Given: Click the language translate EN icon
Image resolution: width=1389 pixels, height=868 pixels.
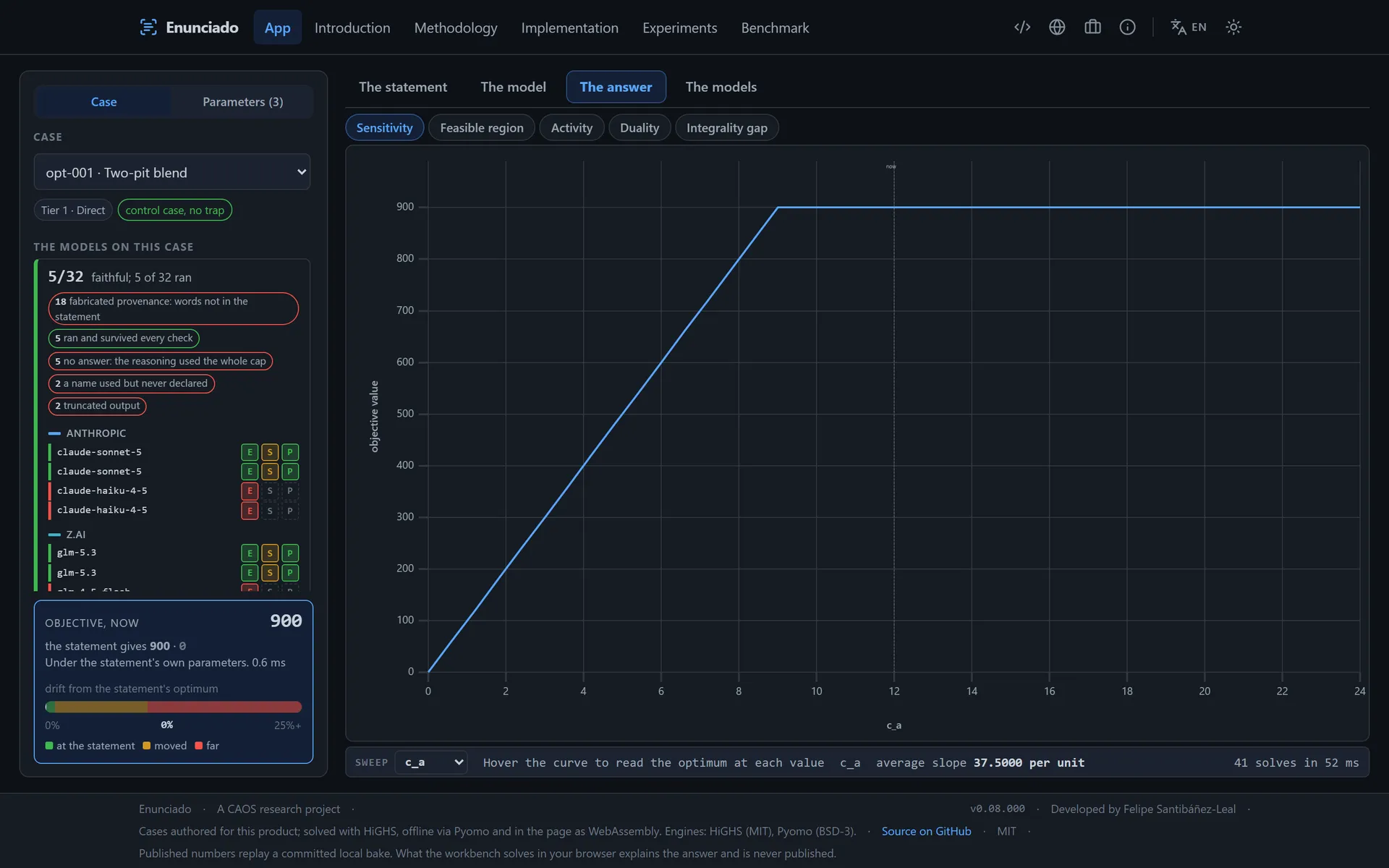Looking at the screenshot, I should tap(1189, 27).
